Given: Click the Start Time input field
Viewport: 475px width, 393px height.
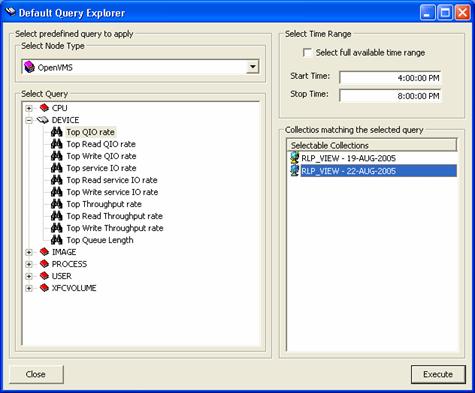Looking at the screenshot, I should pyautogui.click(x=390, y=78).
